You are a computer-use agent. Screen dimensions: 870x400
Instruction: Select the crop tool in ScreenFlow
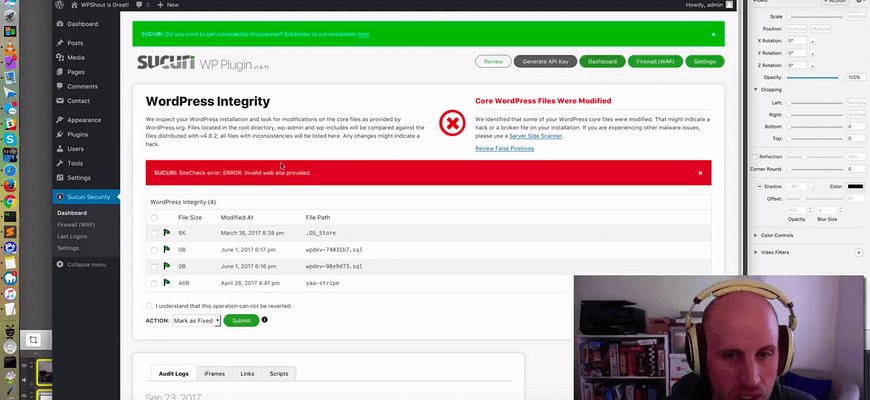tap(33, 340)
